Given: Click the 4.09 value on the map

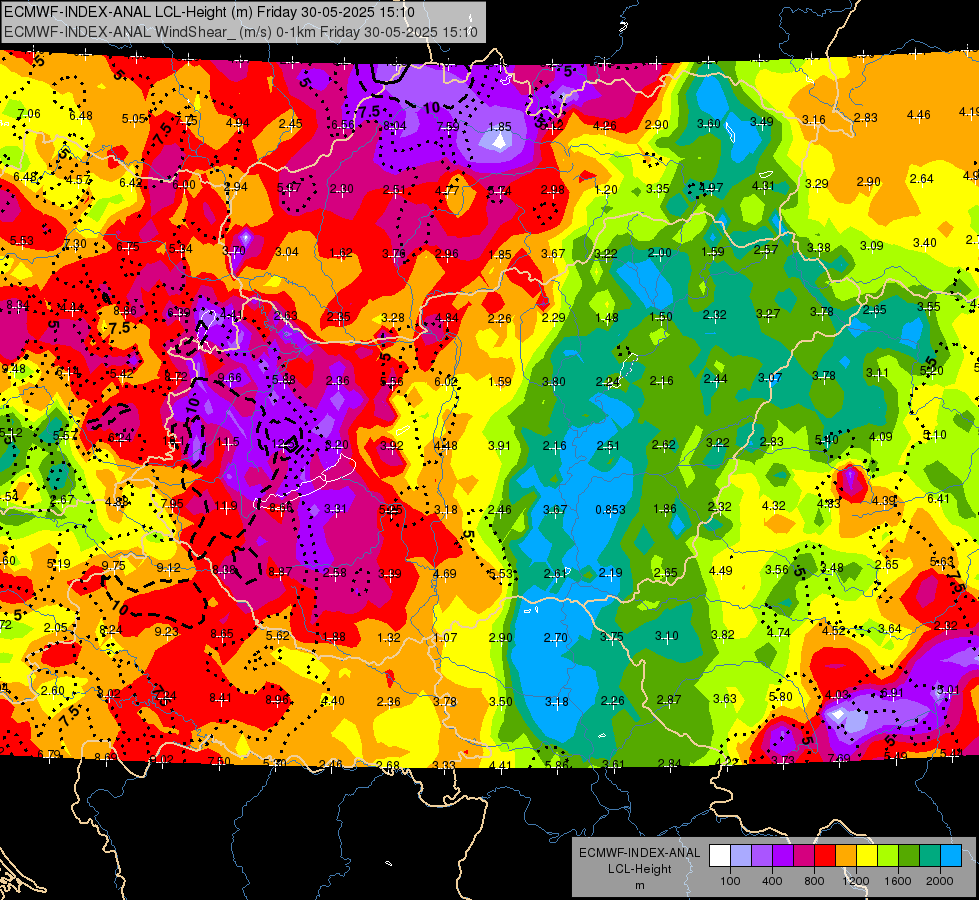Looking at the screenshot, I should point(881,437).
